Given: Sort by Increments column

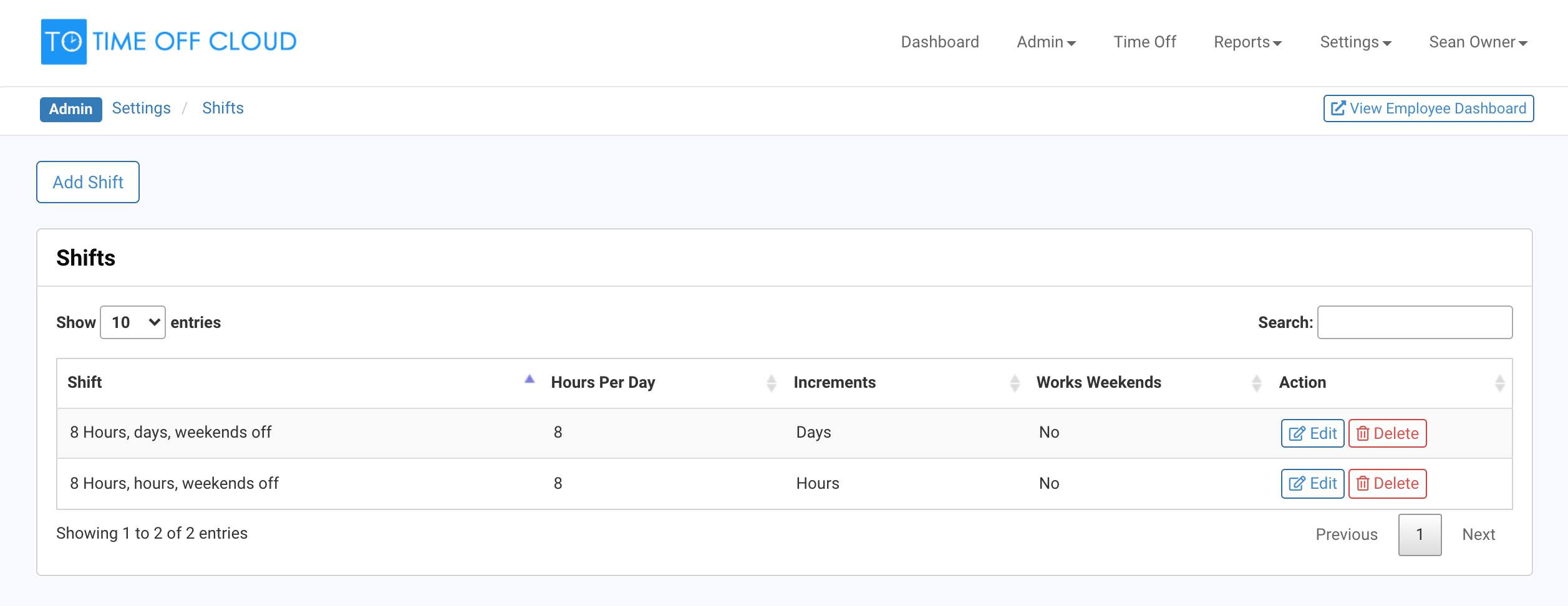Looking at the screenshot, I should coord(905,383).
